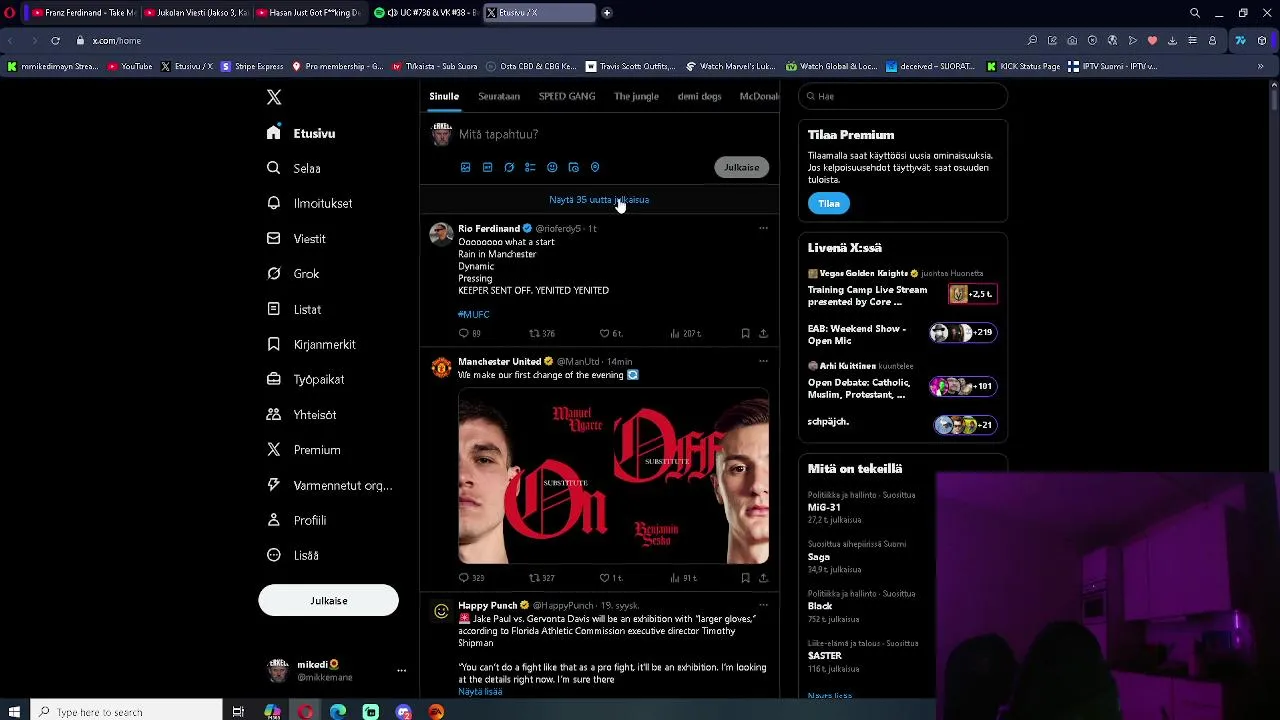The height and width of the screenshot is (720, 1280).
Task: Open Premium in sidebar
Action: pyautogui.click(x=303, y=450)
